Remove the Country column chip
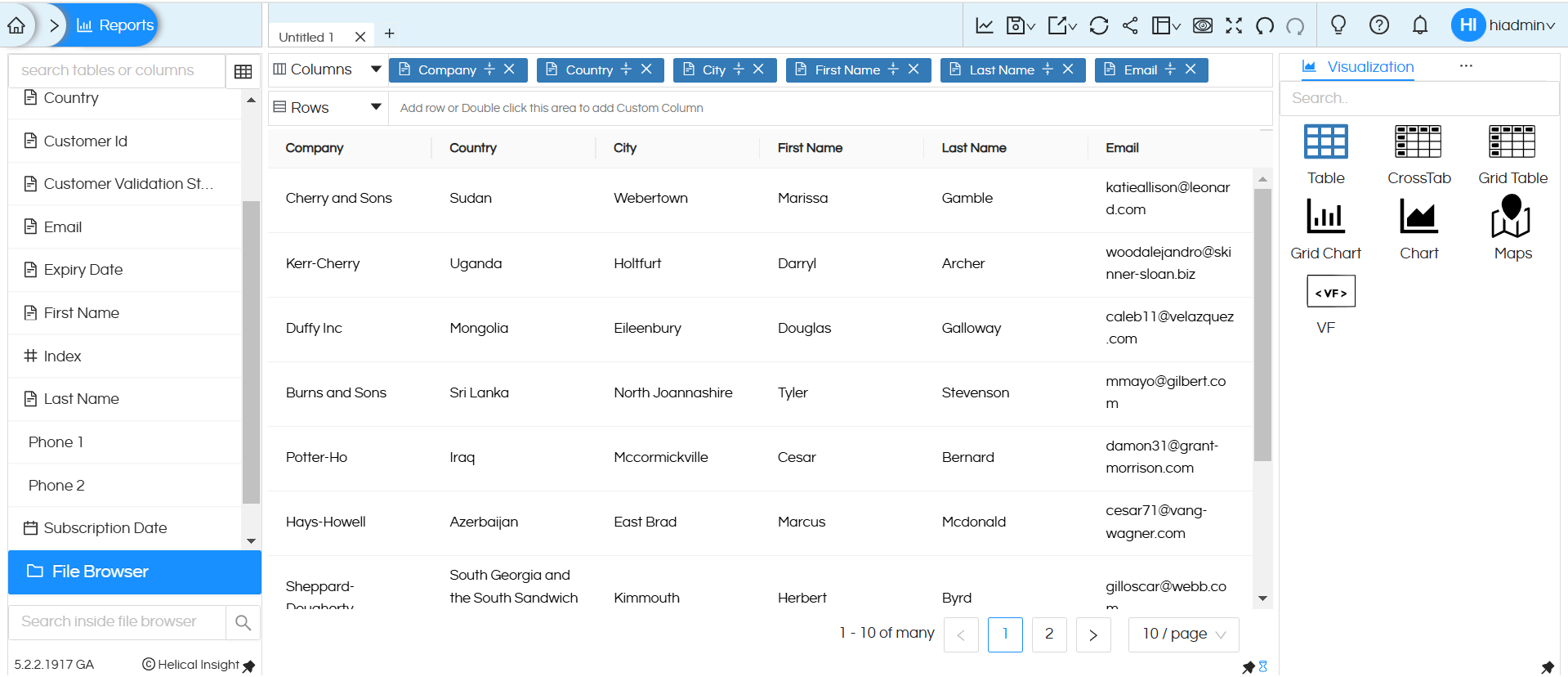 (646, 69)
